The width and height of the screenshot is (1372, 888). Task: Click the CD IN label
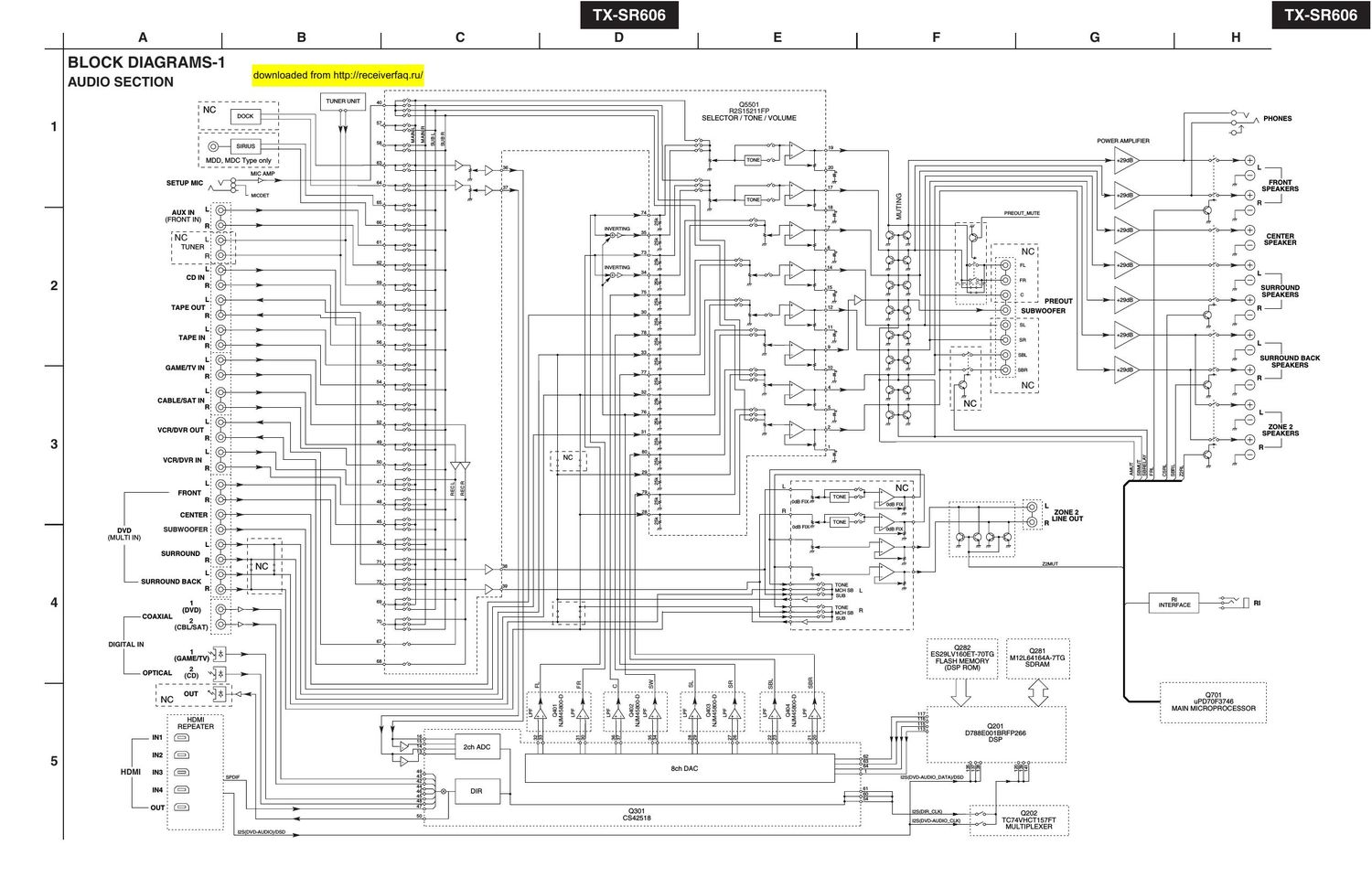[x=196, y=278]
